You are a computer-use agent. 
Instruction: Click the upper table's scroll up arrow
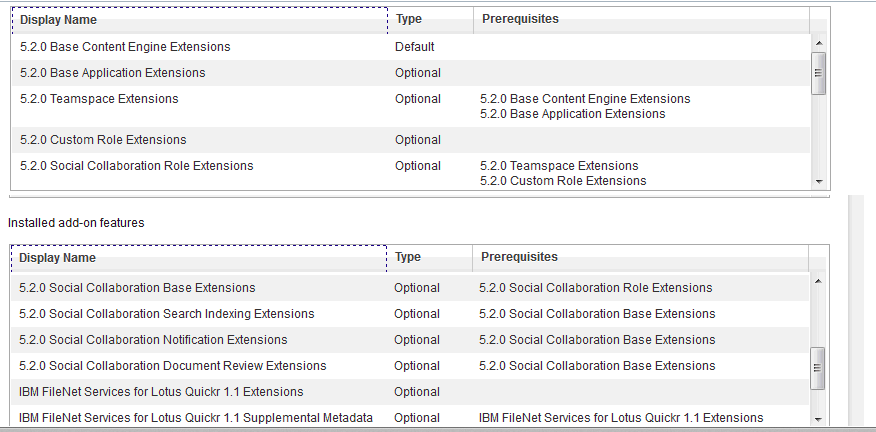click(818, 43)
